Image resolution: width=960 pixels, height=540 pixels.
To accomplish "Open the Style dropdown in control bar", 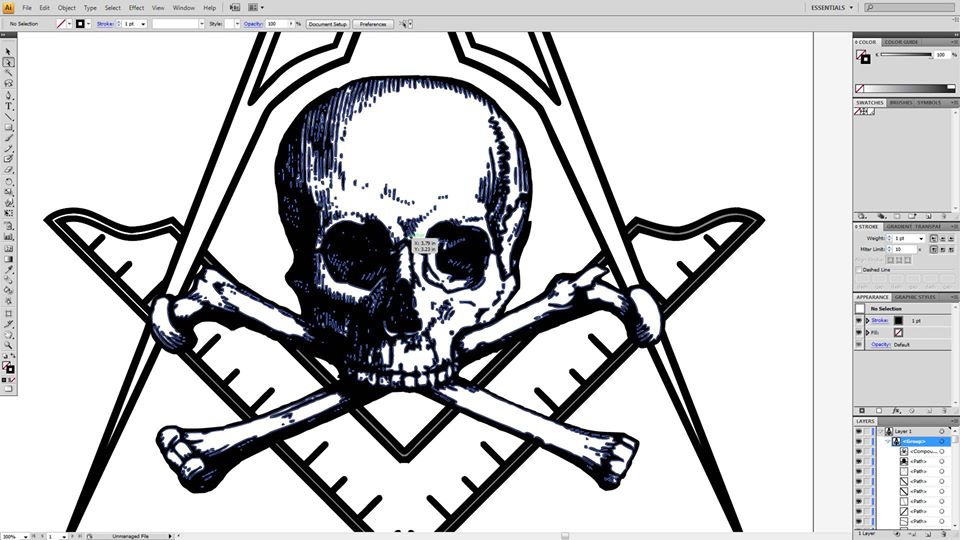I will [237, 24].
